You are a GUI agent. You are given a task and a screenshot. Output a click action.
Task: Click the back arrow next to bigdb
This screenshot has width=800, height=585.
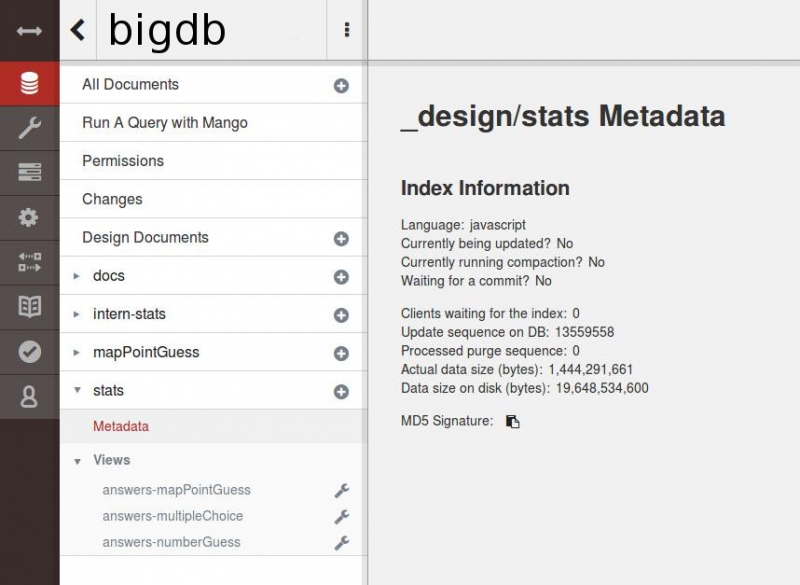(78, 30)
